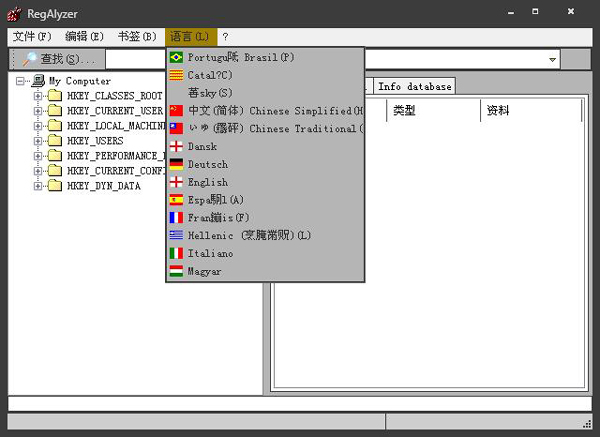This screenshot has width=600, height=437.
Task: Choose Dansk language
Action: (x=265, y=146)
